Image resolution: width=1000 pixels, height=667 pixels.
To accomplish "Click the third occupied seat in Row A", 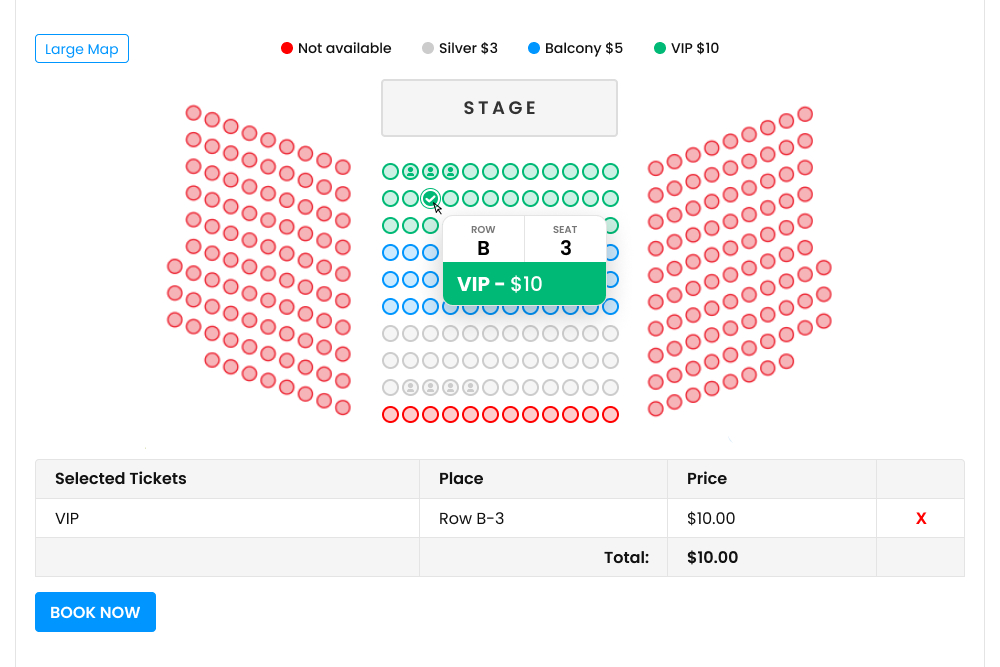I will coord(450,171).
